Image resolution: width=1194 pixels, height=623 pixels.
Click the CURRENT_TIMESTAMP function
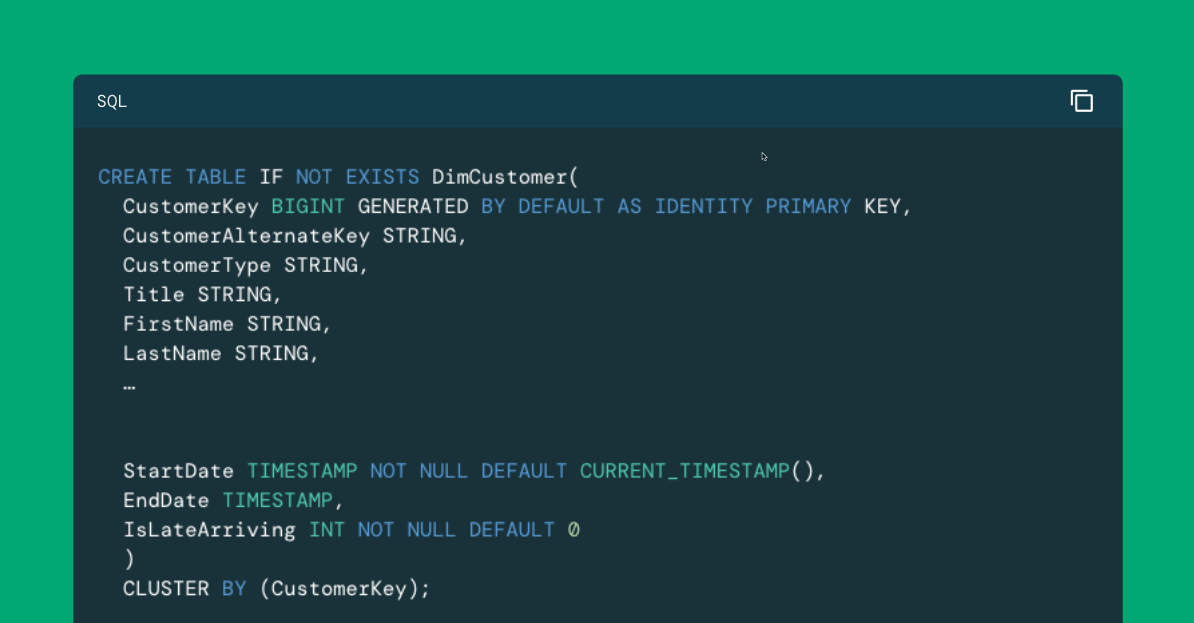click(x=684, y=471)
